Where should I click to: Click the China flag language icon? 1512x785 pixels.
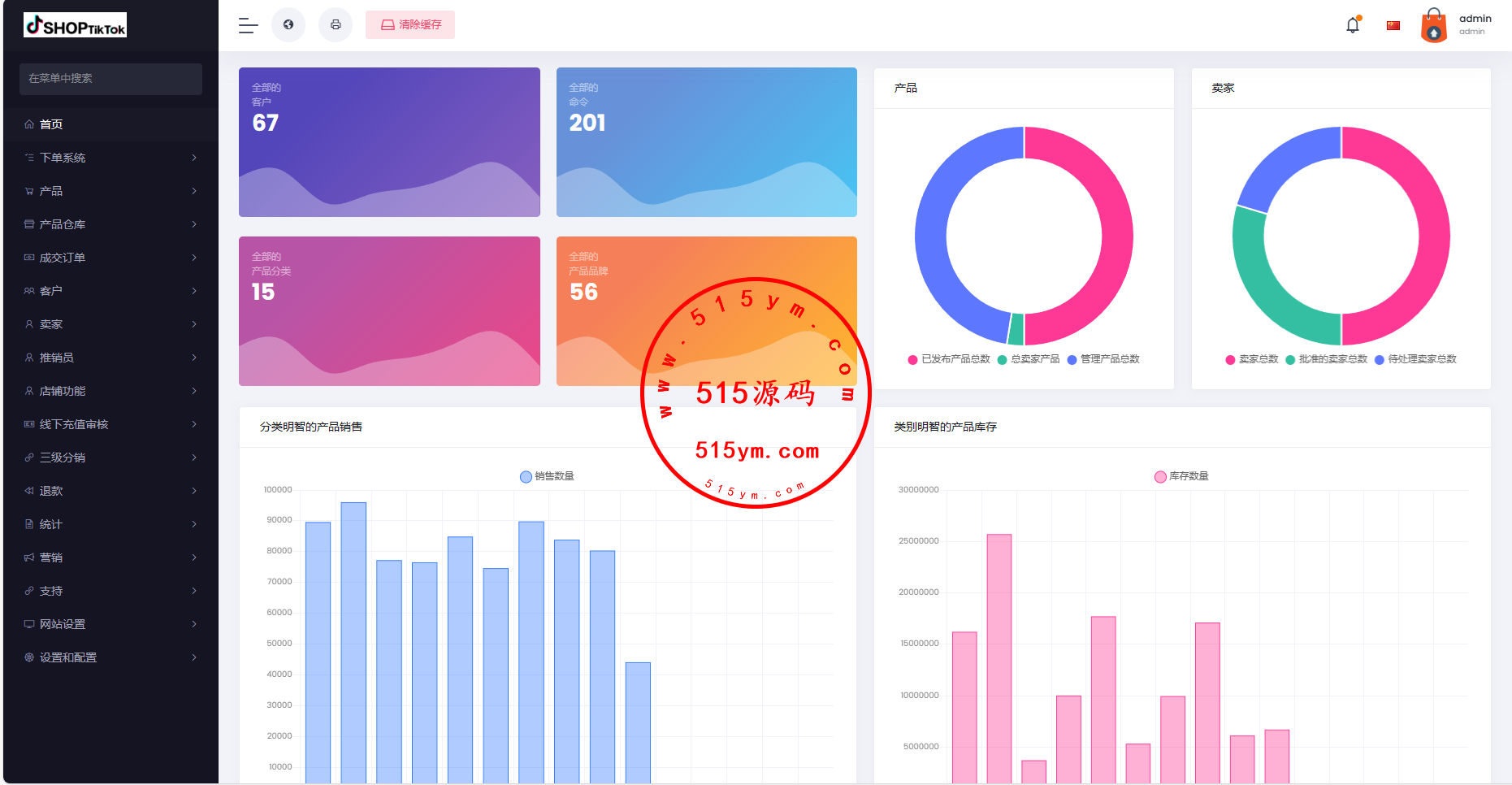click(x=1393, y=25)
